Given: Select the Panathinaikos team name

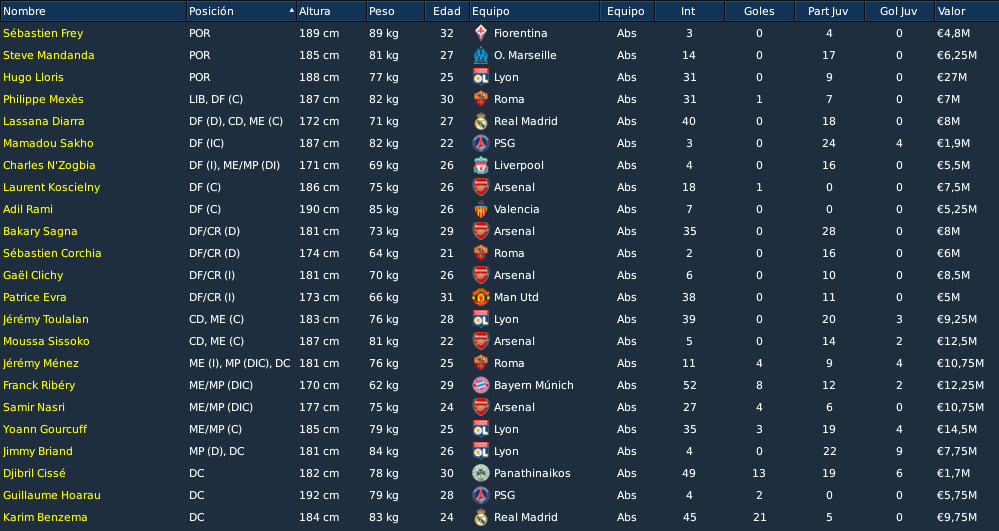Looking at the screenshot, I should tap(532, 474).
